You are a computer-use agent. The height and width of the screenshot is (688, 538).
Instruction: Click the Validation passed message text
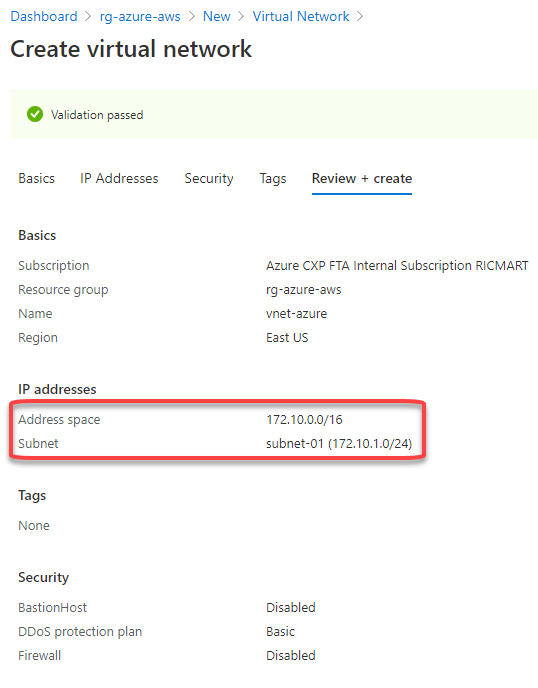click(x=97, y=115)
